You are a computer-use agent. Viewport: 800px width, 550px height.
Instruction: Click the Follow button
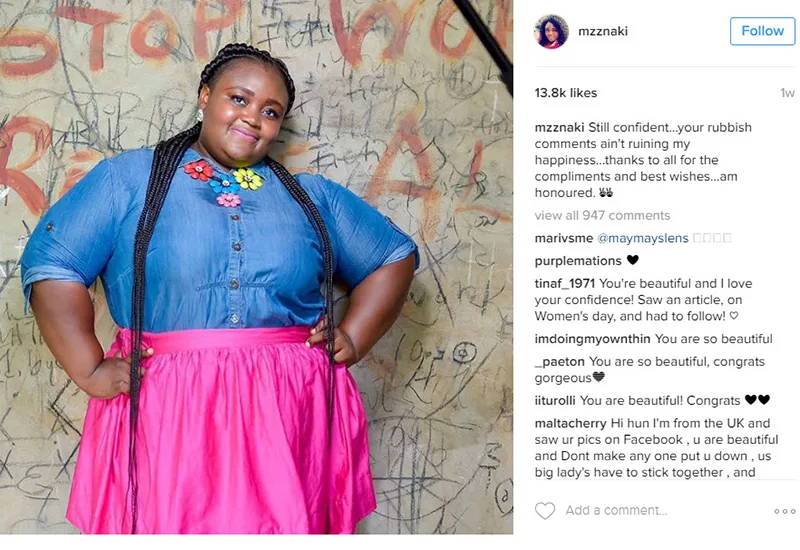[x=762, y=31]
